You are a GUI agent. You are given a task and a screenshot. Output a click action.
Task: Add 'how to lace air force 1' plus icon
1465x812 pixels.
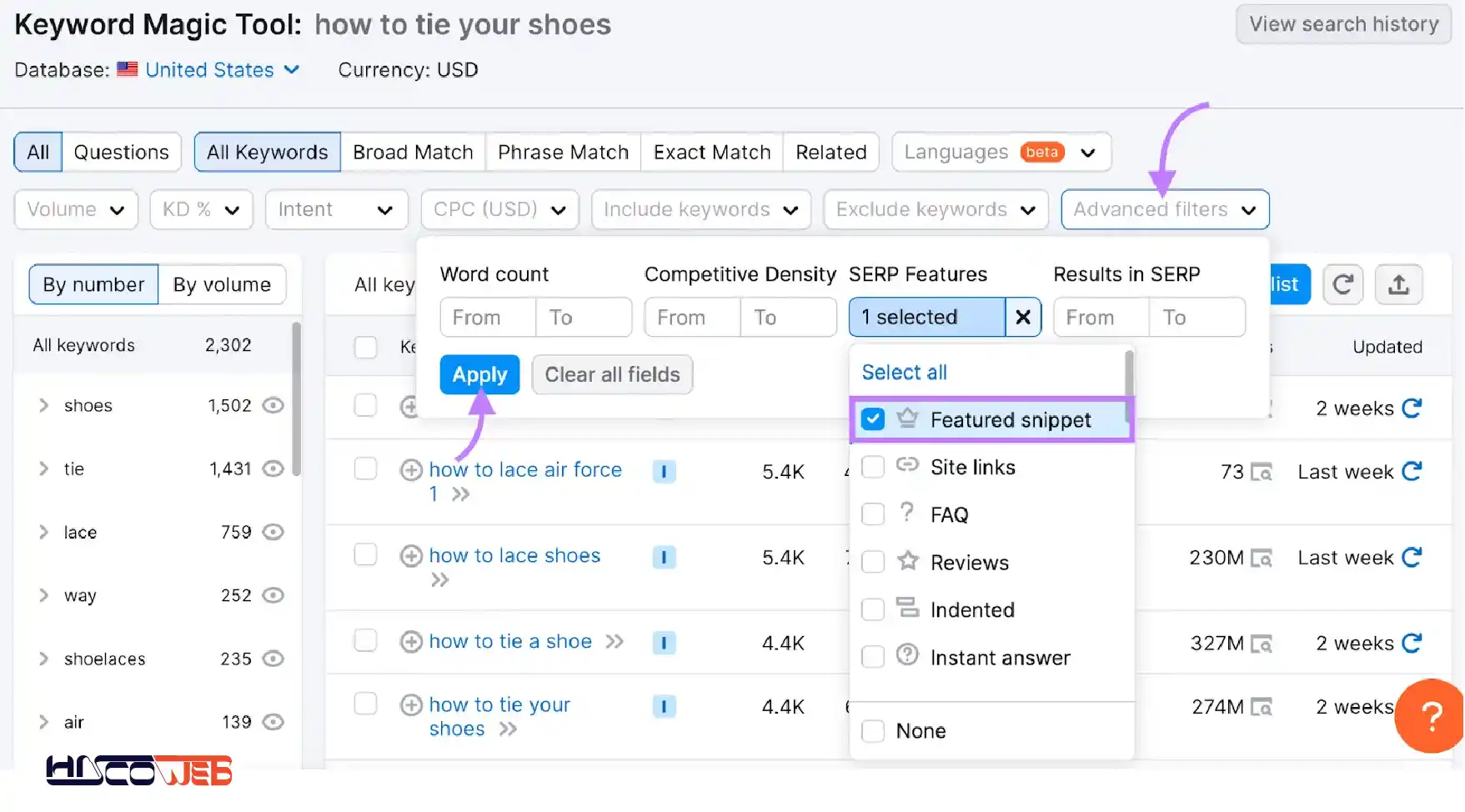point(411,470)
